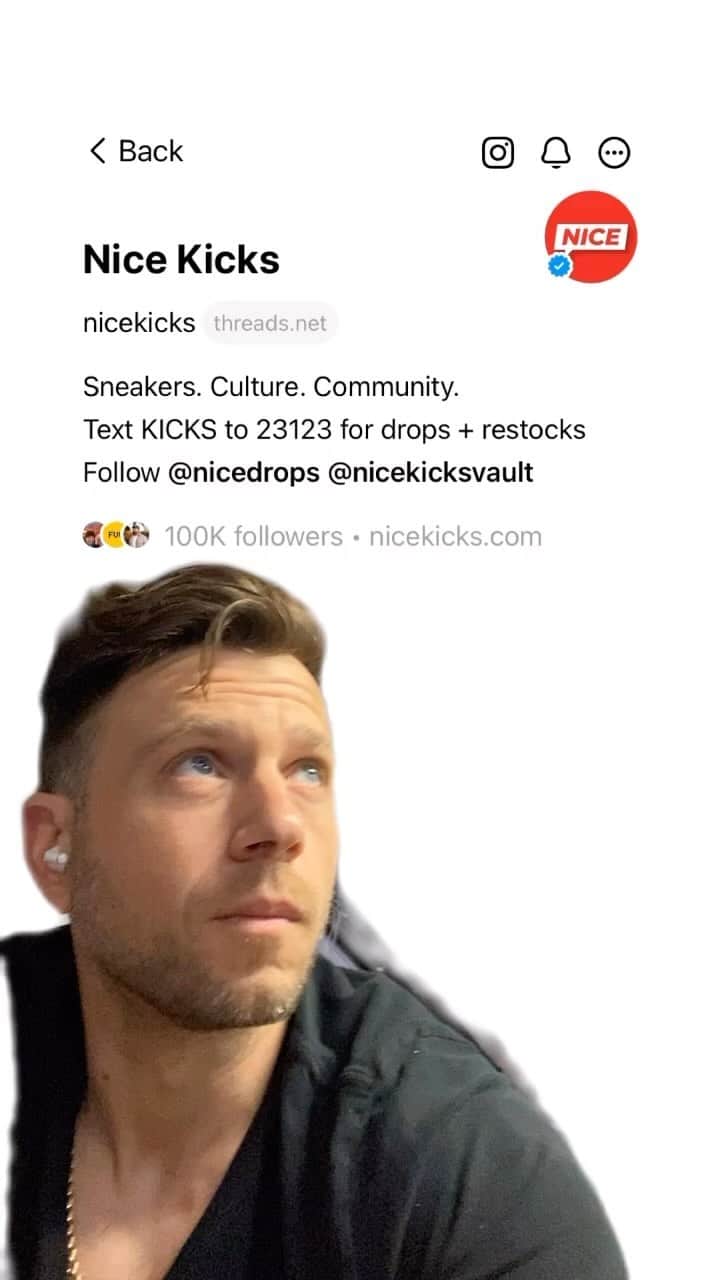The width and height of the screenshot is (720, 1280).
Task: Tap the back chevron arrow
Action: coord(97,151)
